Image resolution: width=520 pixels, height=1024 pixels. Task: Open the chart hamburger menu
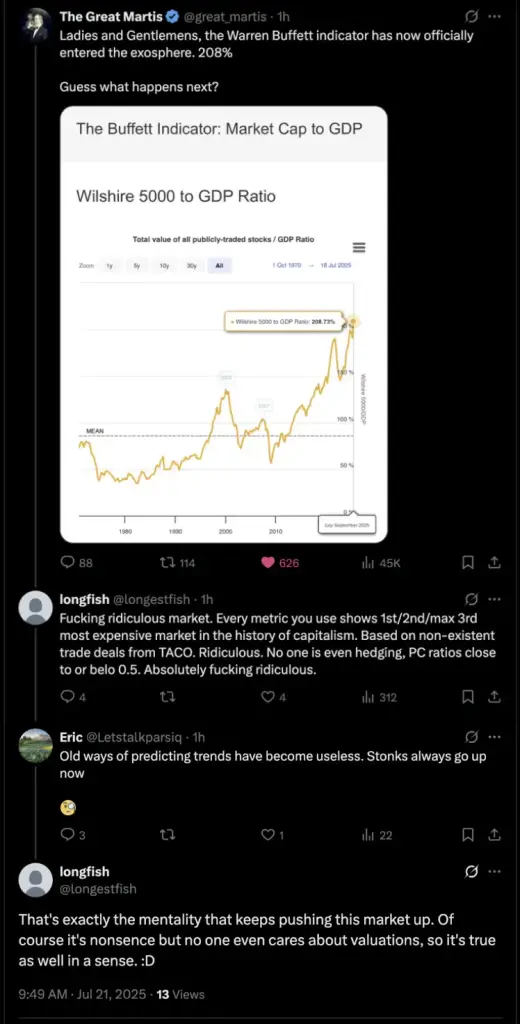click(359, 248)
